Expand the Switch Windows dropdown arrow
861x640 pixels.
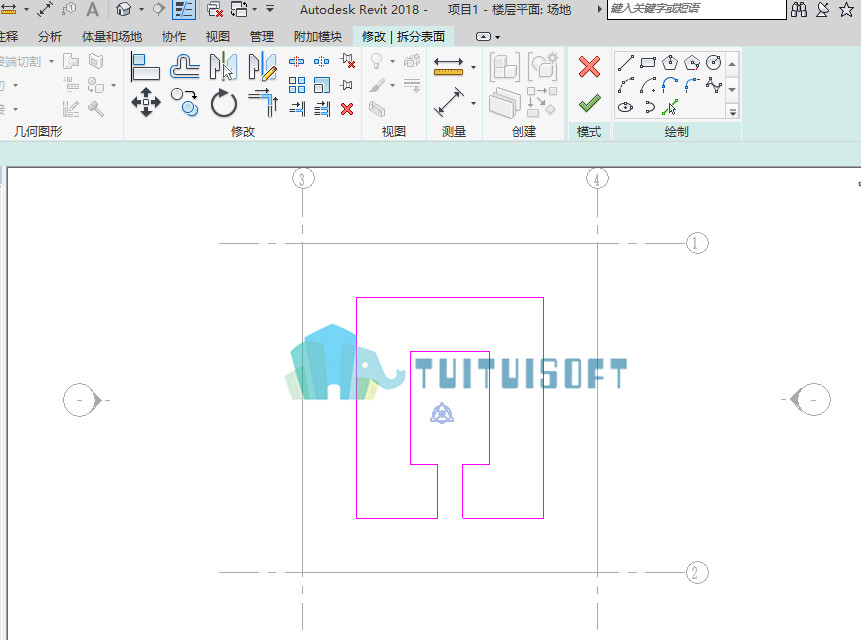[x=254, y=9]
